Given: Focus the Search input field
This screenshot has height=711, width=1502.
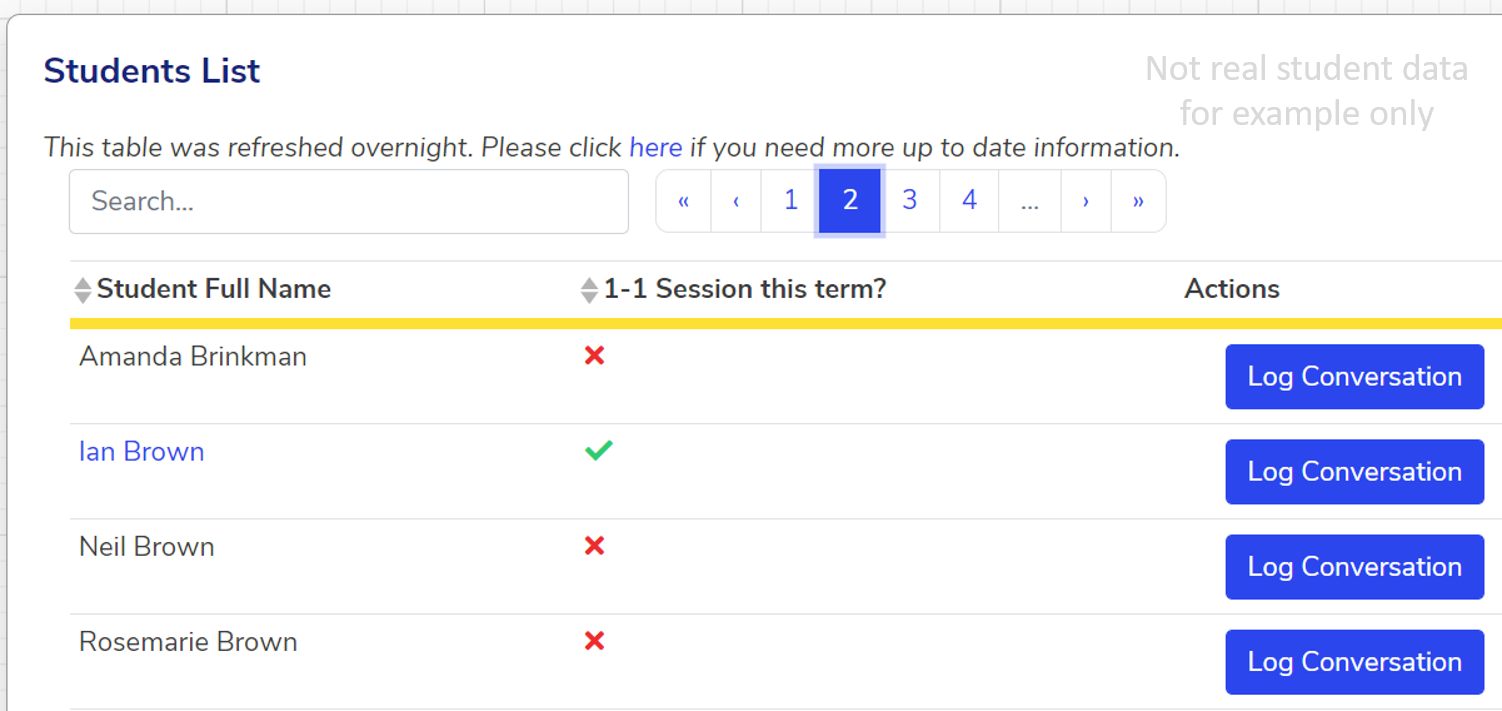Looking at the screenshot, I should click(348, 201).
